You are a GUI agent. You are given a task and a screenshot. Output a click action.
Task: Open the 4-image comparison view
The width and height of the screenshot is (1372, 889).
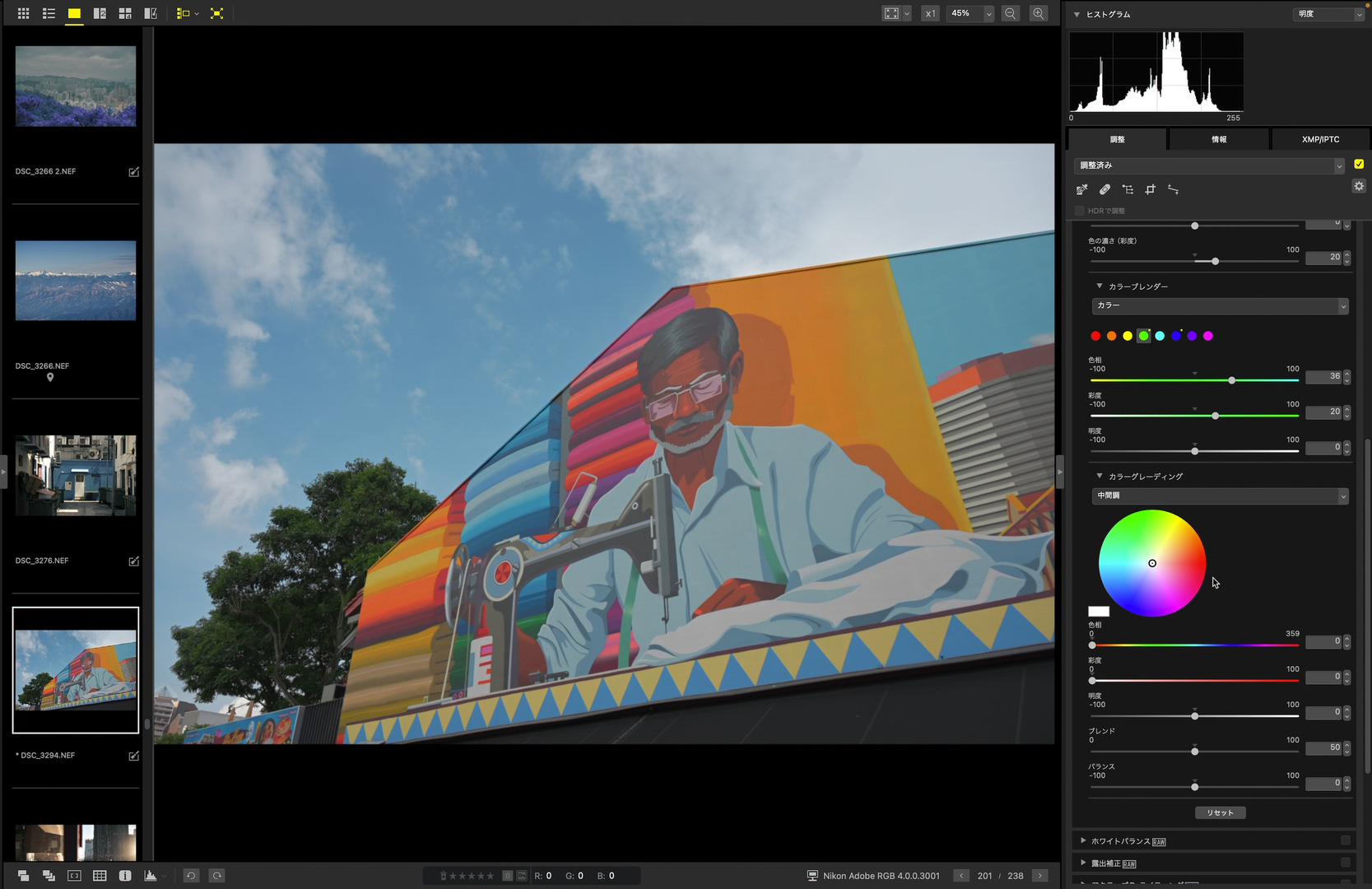(125, 13)
